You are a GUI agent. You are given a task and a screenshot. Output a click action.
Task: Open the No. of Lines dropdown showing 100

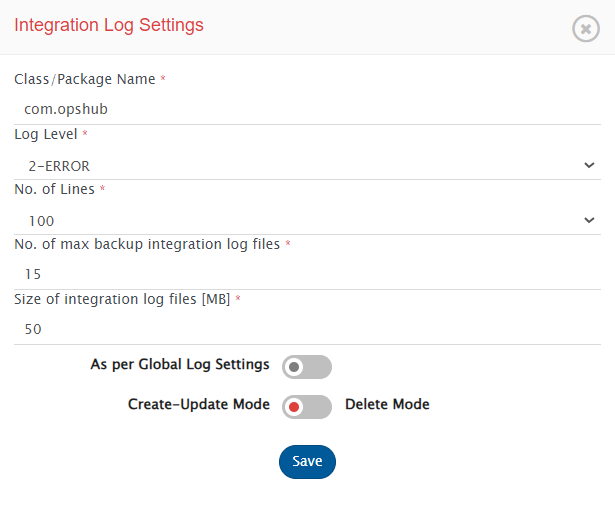click(x=300, y=220)
